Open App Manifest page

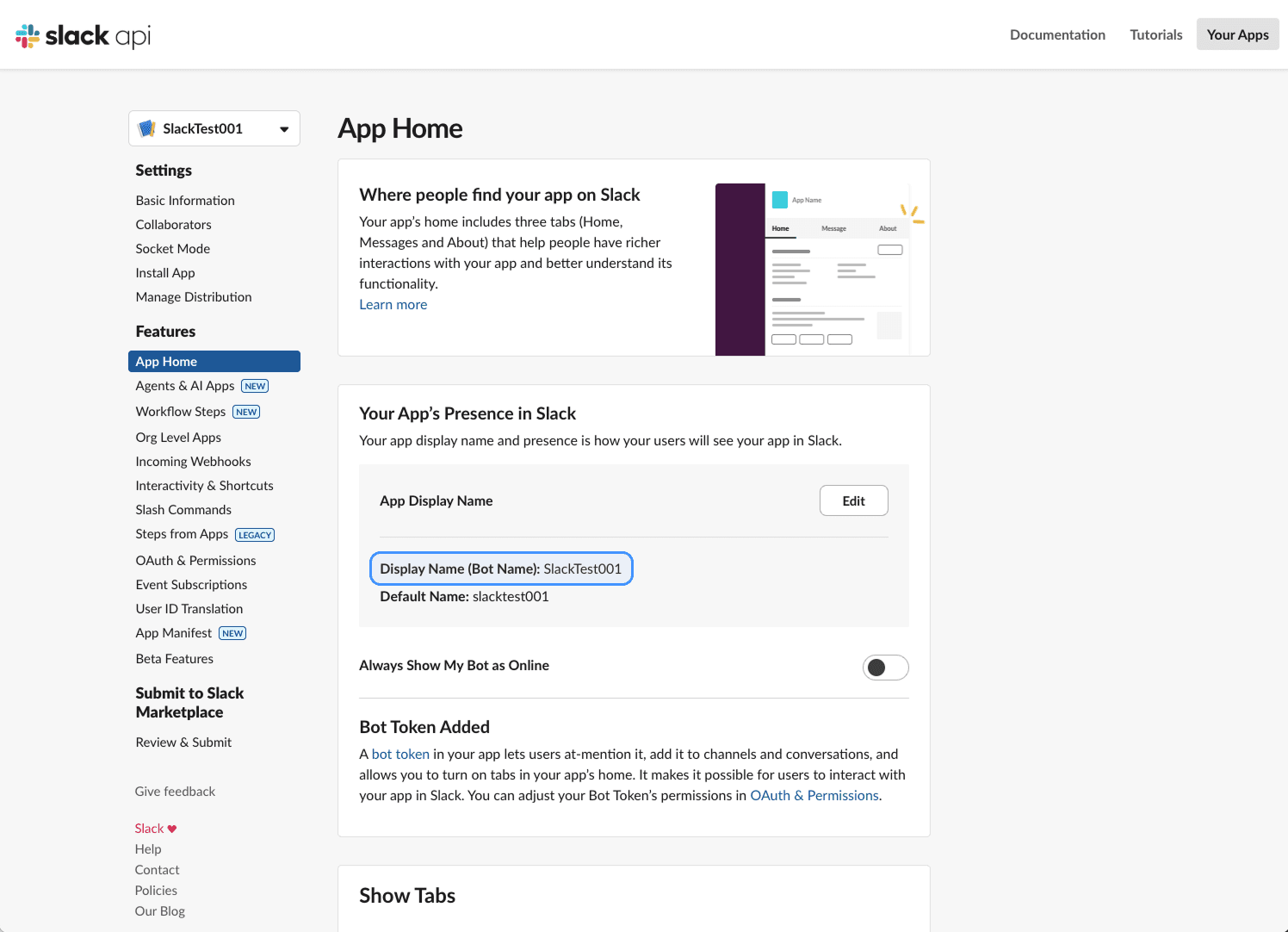174,633
